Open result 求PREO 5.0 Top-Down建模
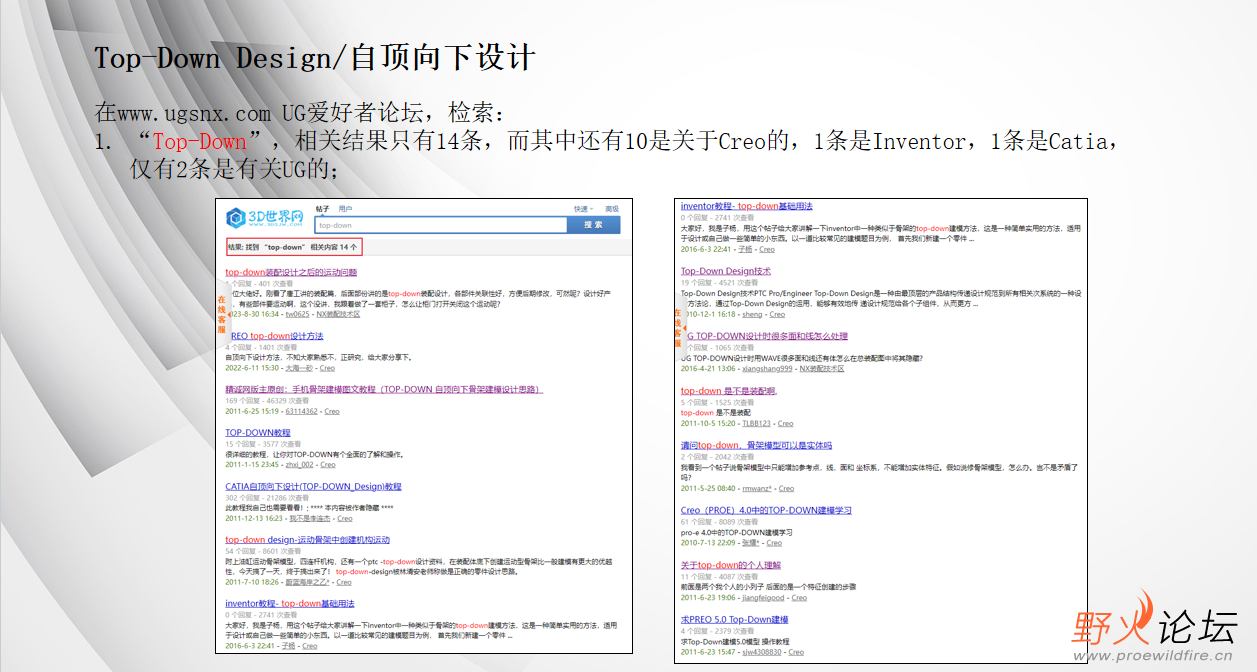This screenshot has width=1257, height=672. [x=734, y=619]
